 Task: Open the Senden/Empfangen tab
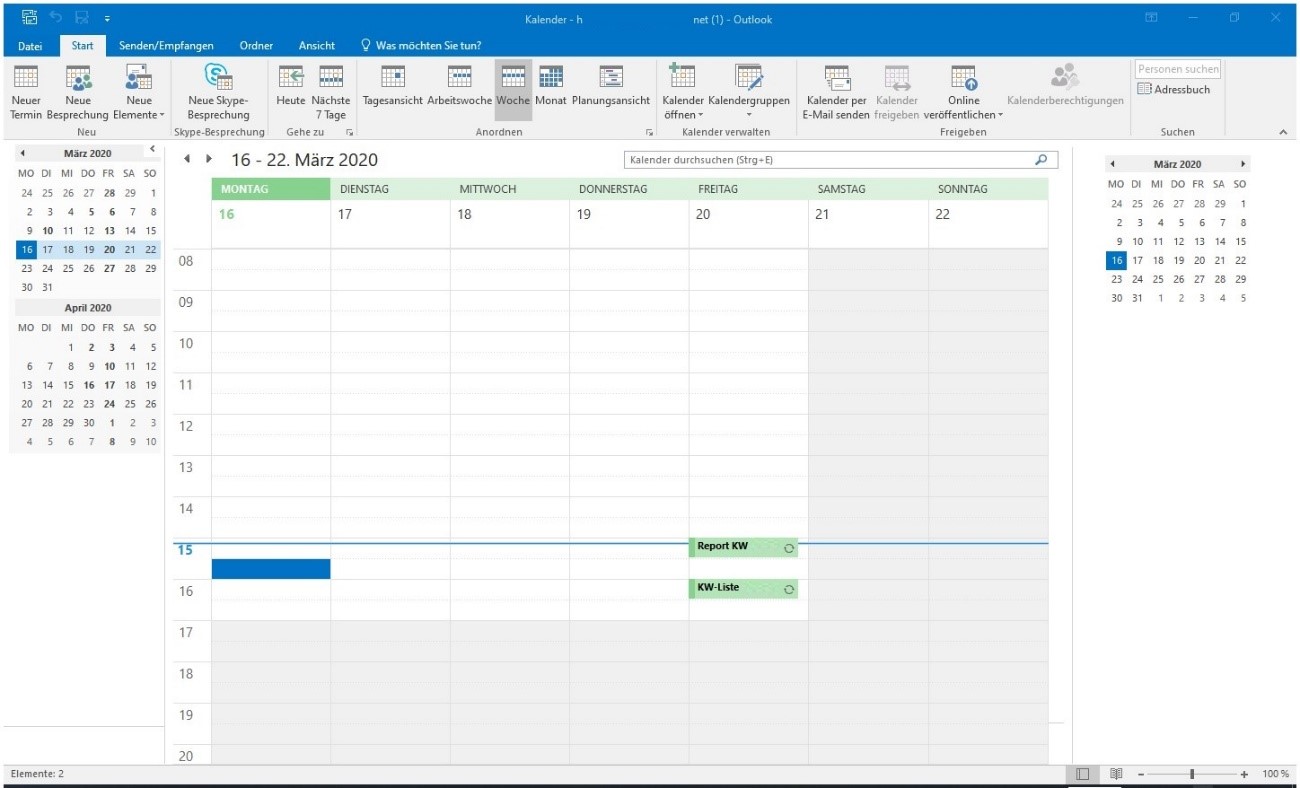click(x=166, y=46)
